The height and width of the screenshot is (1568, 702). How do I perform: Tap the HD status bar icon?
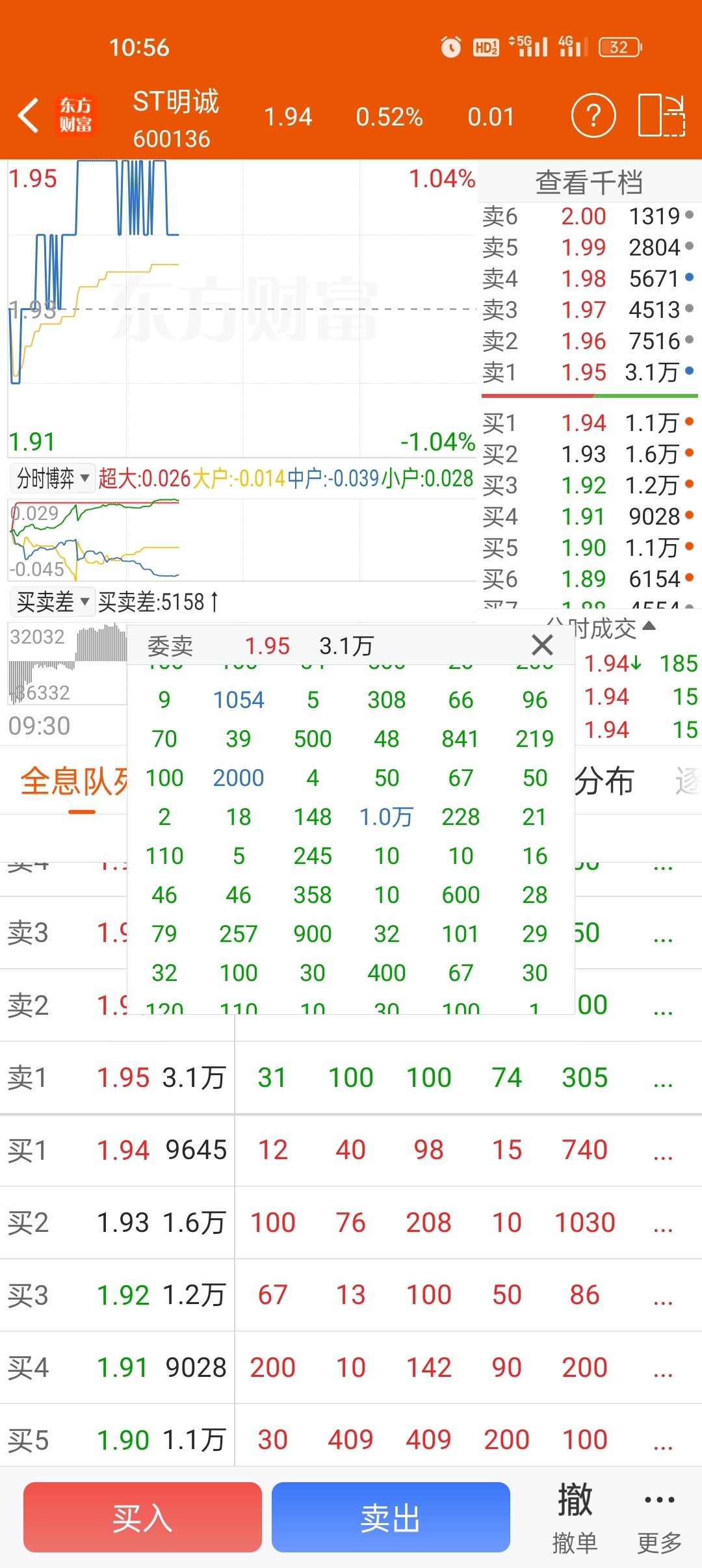click(x=486, y=47)
